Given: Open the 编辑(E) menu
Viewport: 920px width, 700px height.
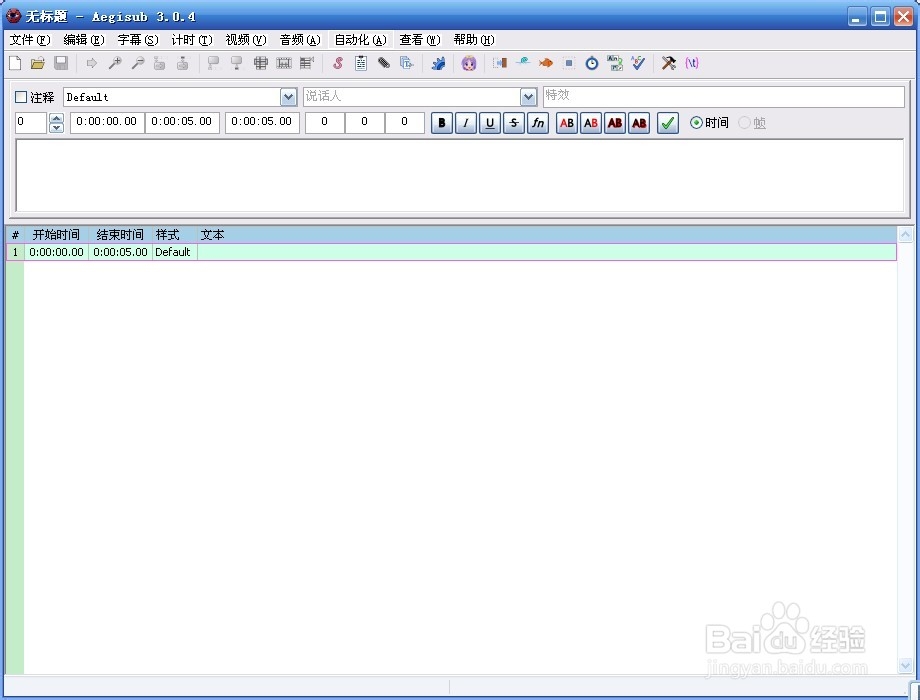Looking at the screenshot, I should point(84,39).
